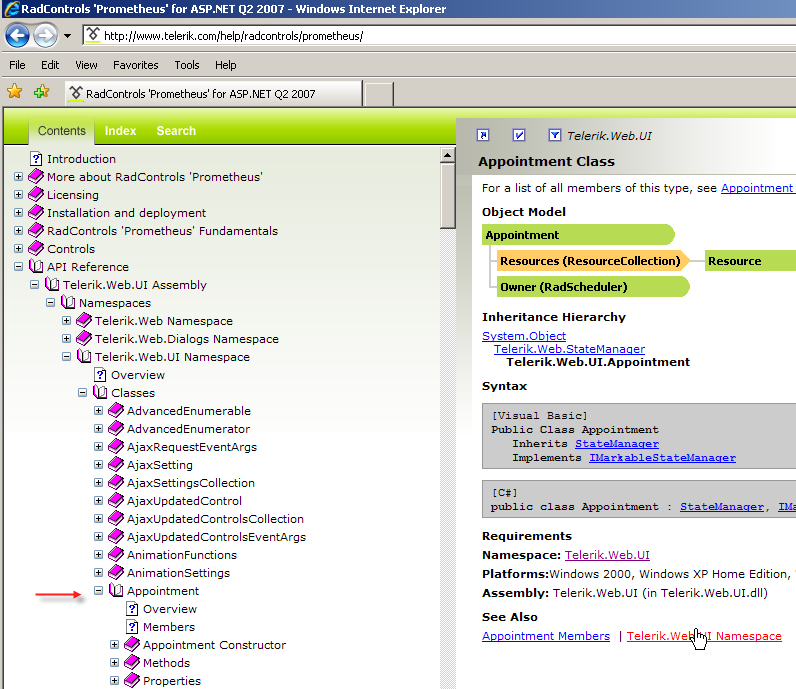The height and width of the screenshot is (689, 796).
Task: Select the RadControls 'Prometheus' browser tab
Action: 214,93
